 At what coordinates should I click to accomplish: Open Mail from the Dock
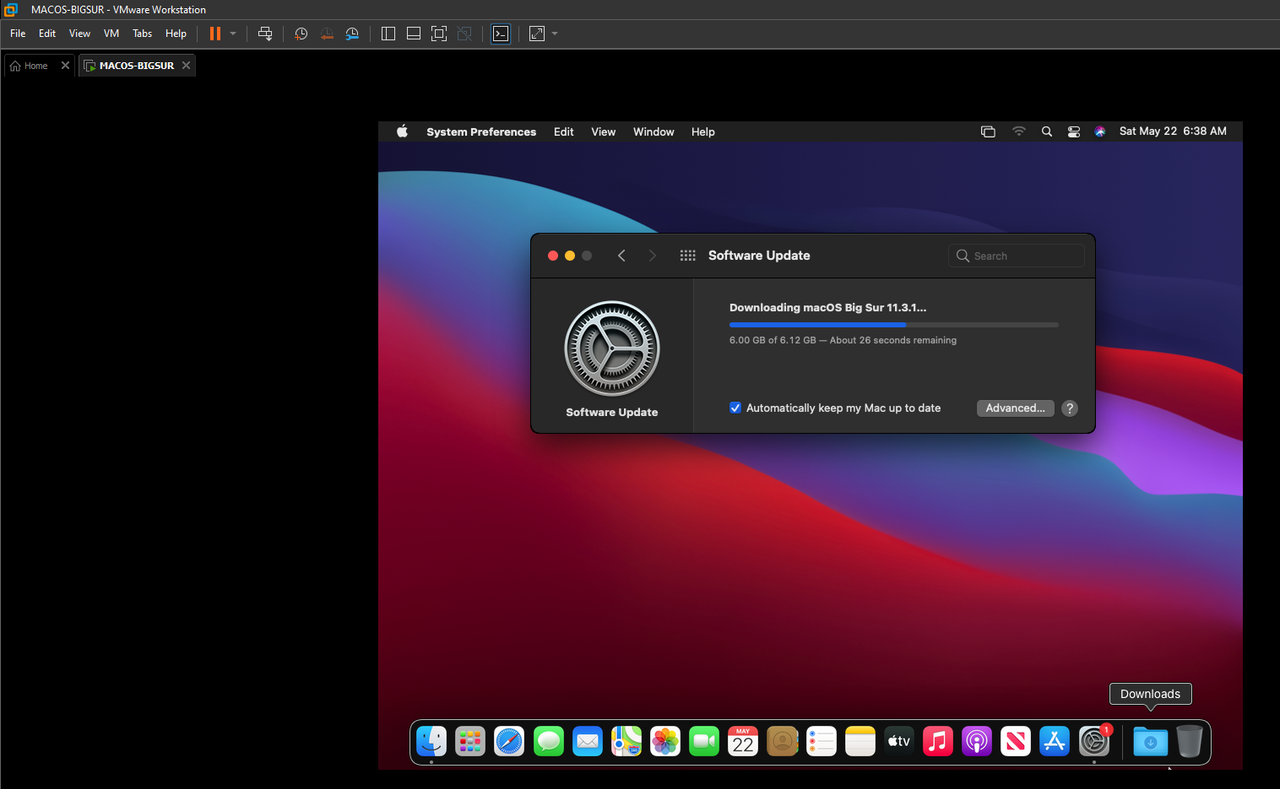[587, 741]
